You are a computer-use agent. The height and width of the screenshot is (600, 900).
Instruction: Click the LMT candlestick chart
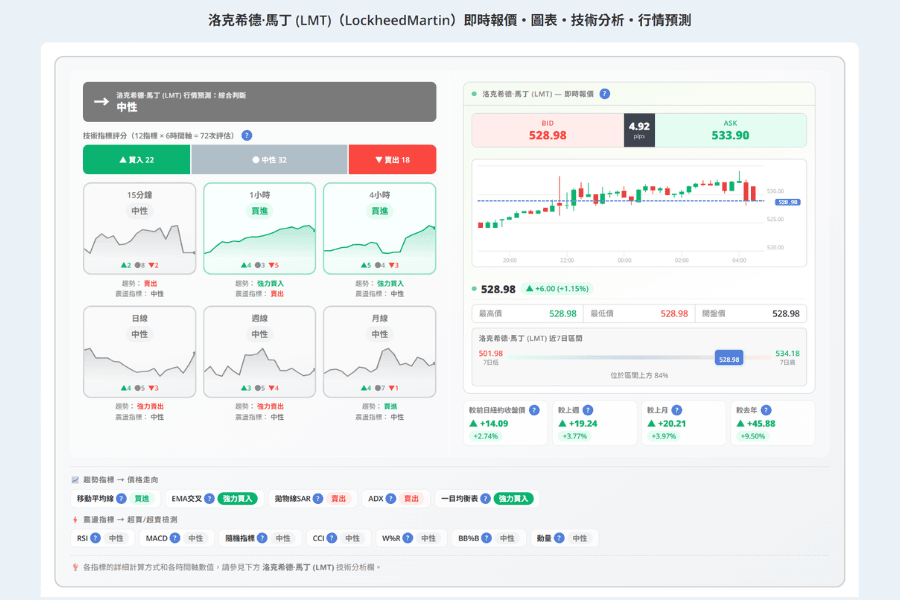point(639,213)
